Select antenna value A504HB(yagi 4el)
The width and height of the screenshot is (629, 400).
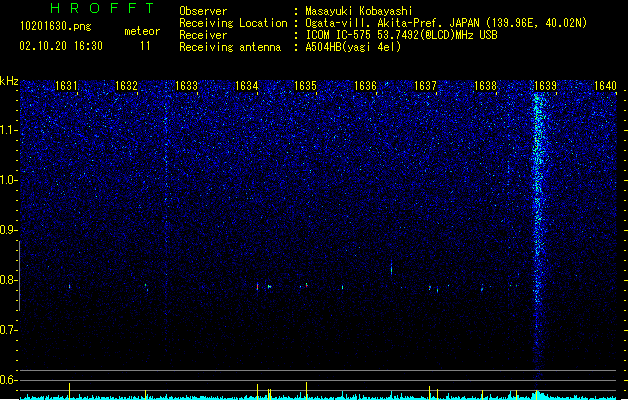[353, 47]
